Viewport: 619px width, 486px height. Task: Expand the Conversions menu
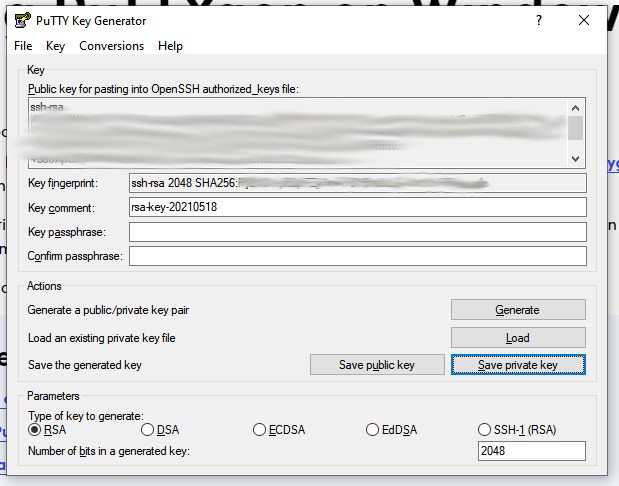pyautogui.click(x=111, y=46)
